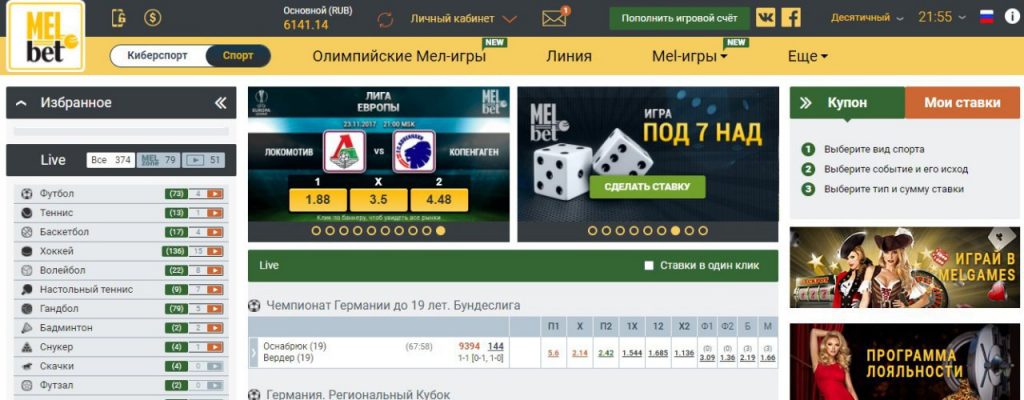Open the VK social network icon

[x=765, y=18]
